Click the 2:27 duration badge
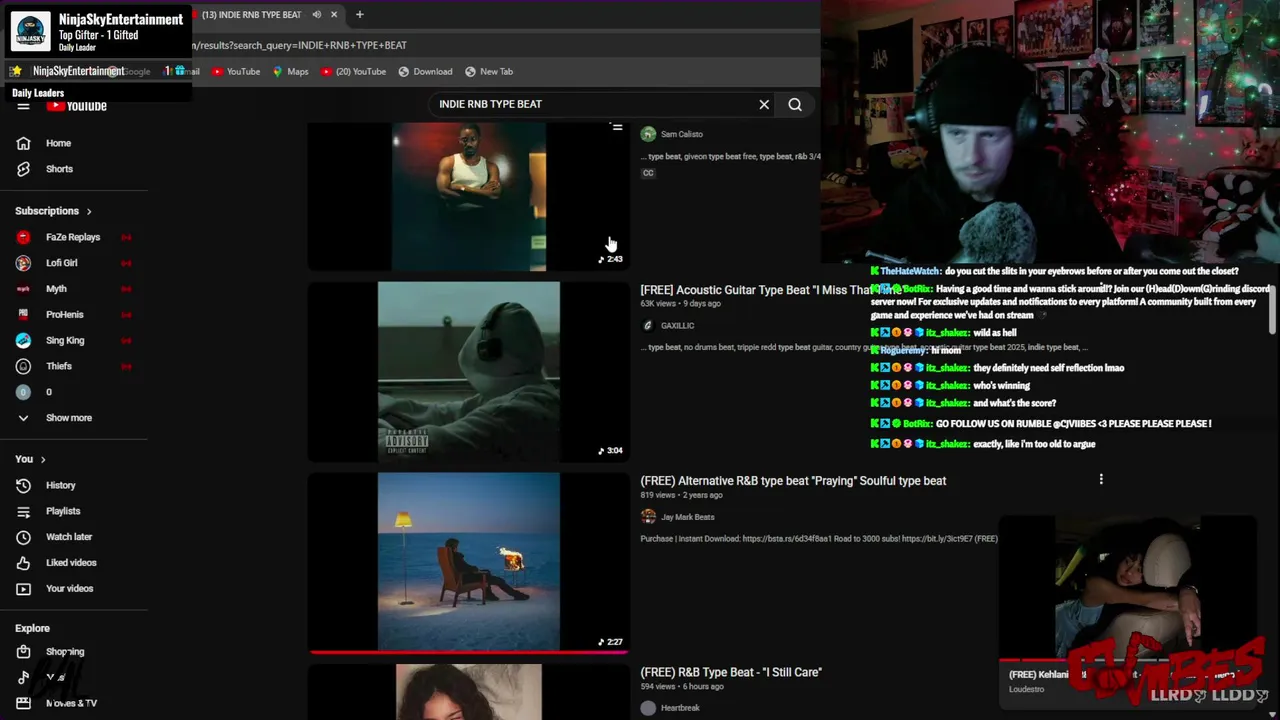Viewport: 1280px width, 720px height. (611, 642)
